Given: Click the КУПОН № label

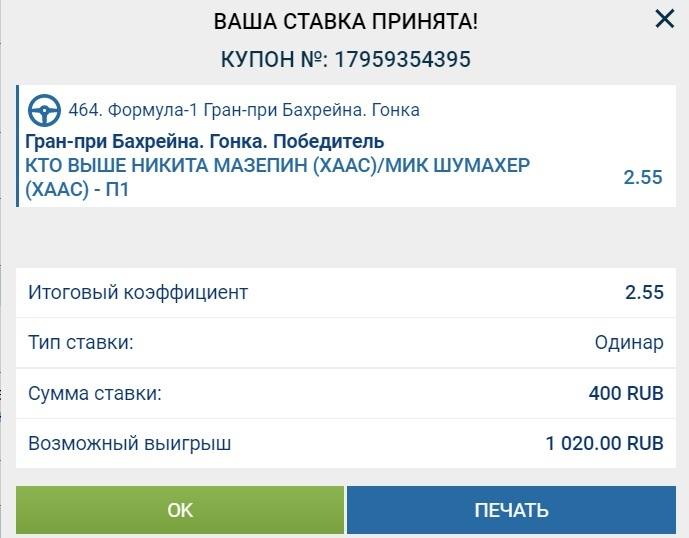Looking at the screenshot, I should [x=274, y=59].
